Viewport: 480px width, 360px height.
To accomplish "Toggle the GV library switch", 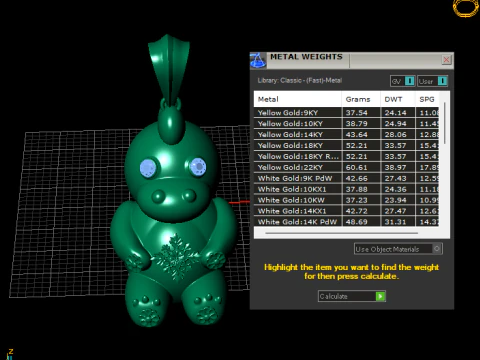I will (x=403, y=81).
